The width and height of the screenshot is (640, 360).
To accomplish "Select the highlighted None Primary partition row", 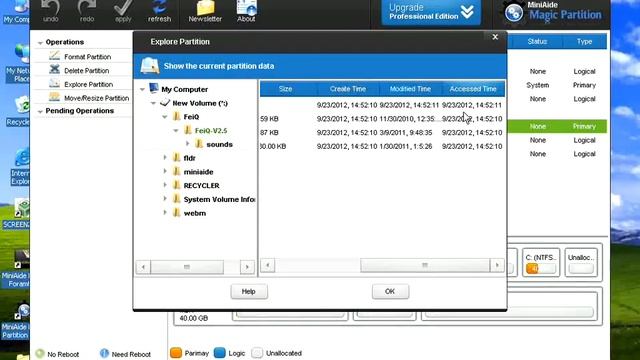I will [x=557, y=127].
